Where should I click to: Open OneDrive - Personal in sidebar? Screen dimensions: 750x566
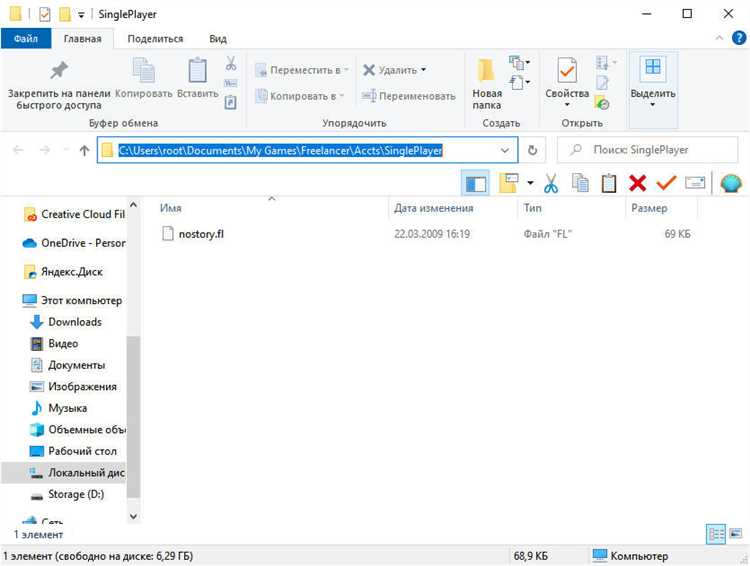coord(74,243)
